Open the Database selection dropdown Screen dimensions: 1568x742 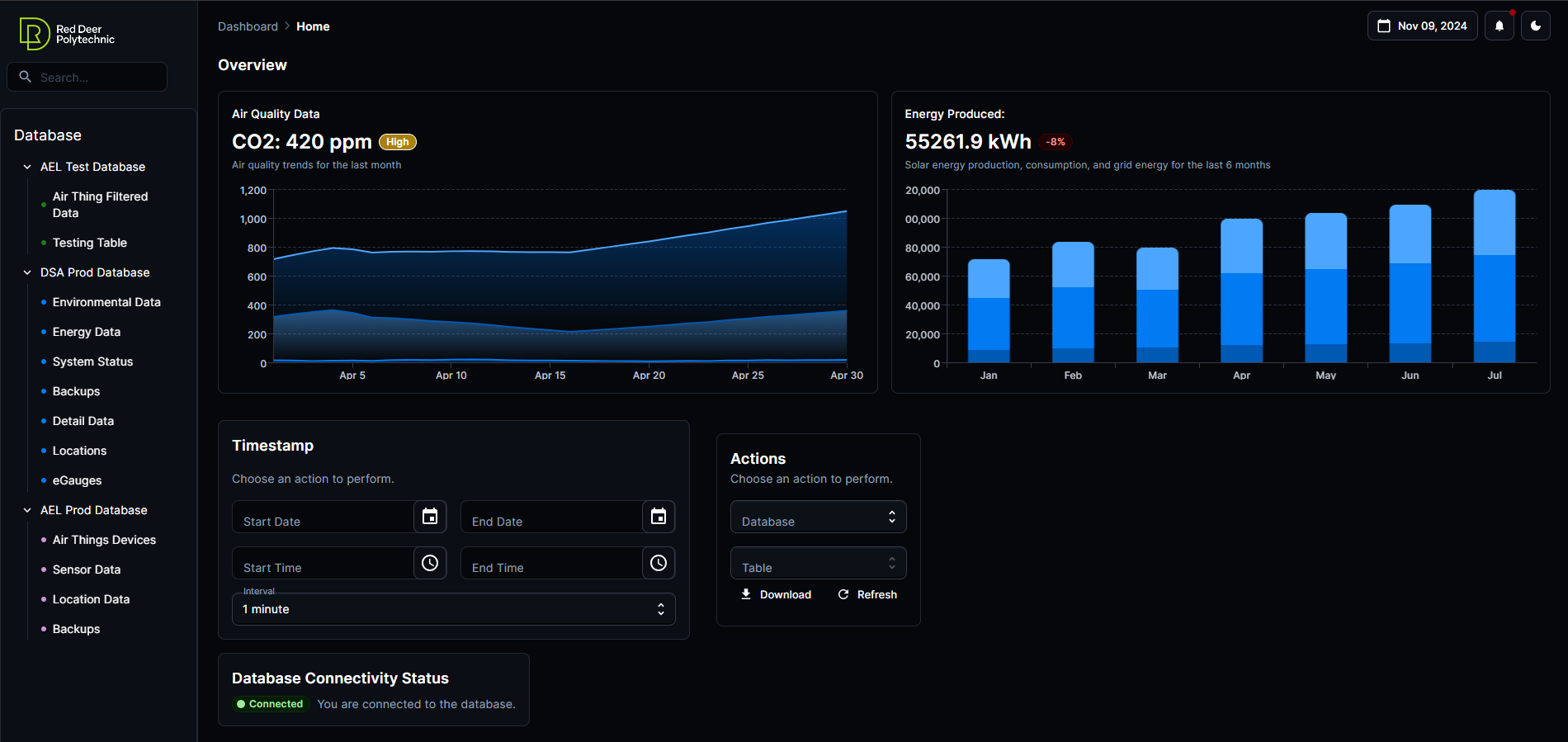pyautogui.click(x=819, y=517)
